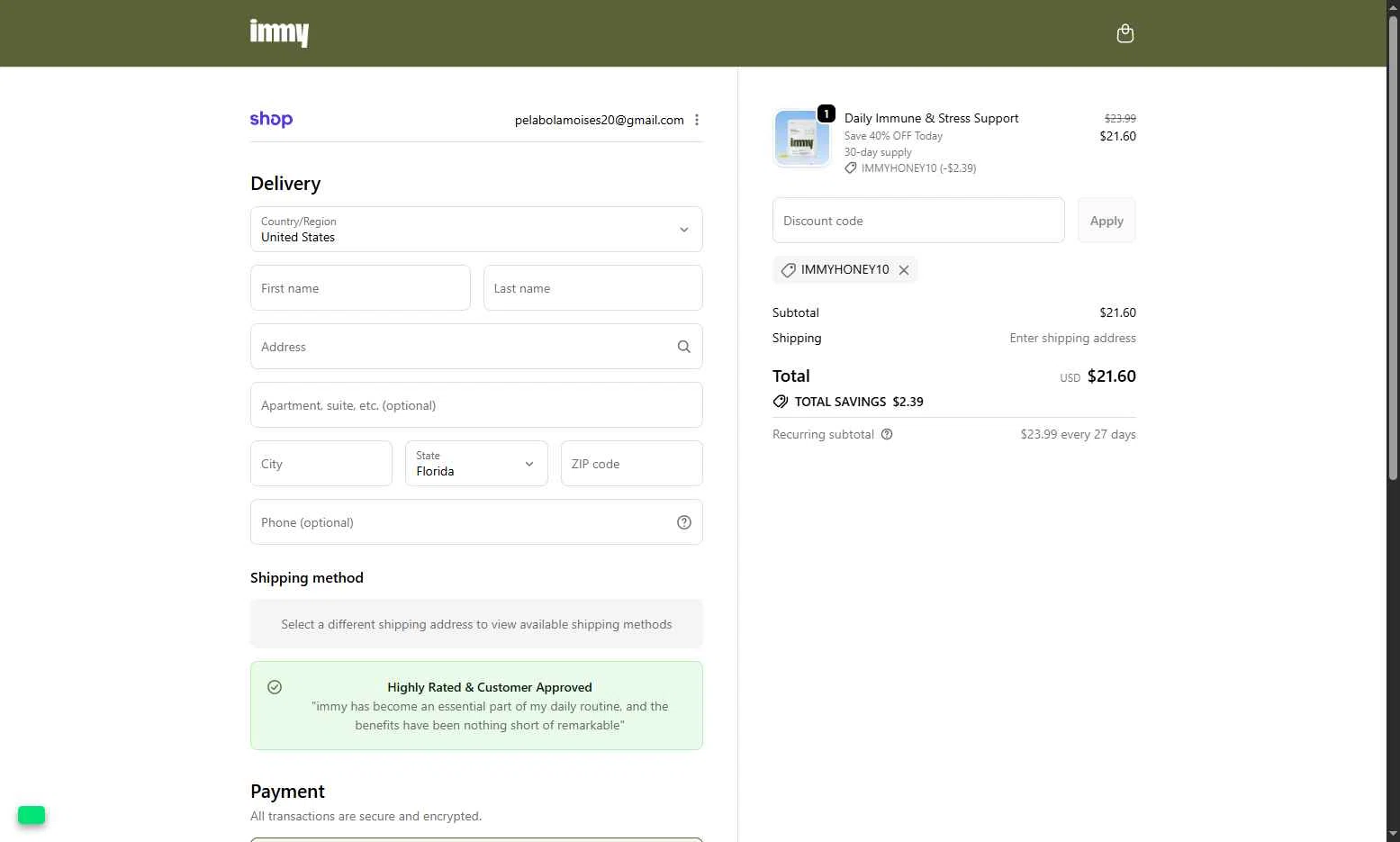Click the Recurring subtotal label
1400x842 pixels.
823,434
